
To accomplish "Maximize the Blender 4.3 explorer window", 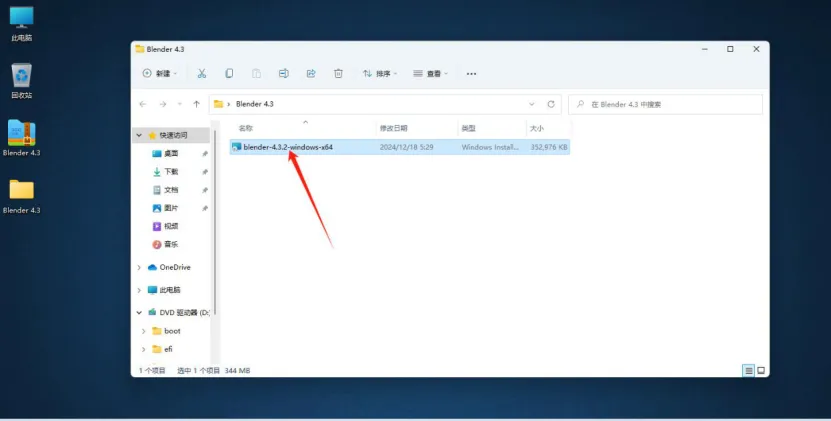I will point(730,49).
